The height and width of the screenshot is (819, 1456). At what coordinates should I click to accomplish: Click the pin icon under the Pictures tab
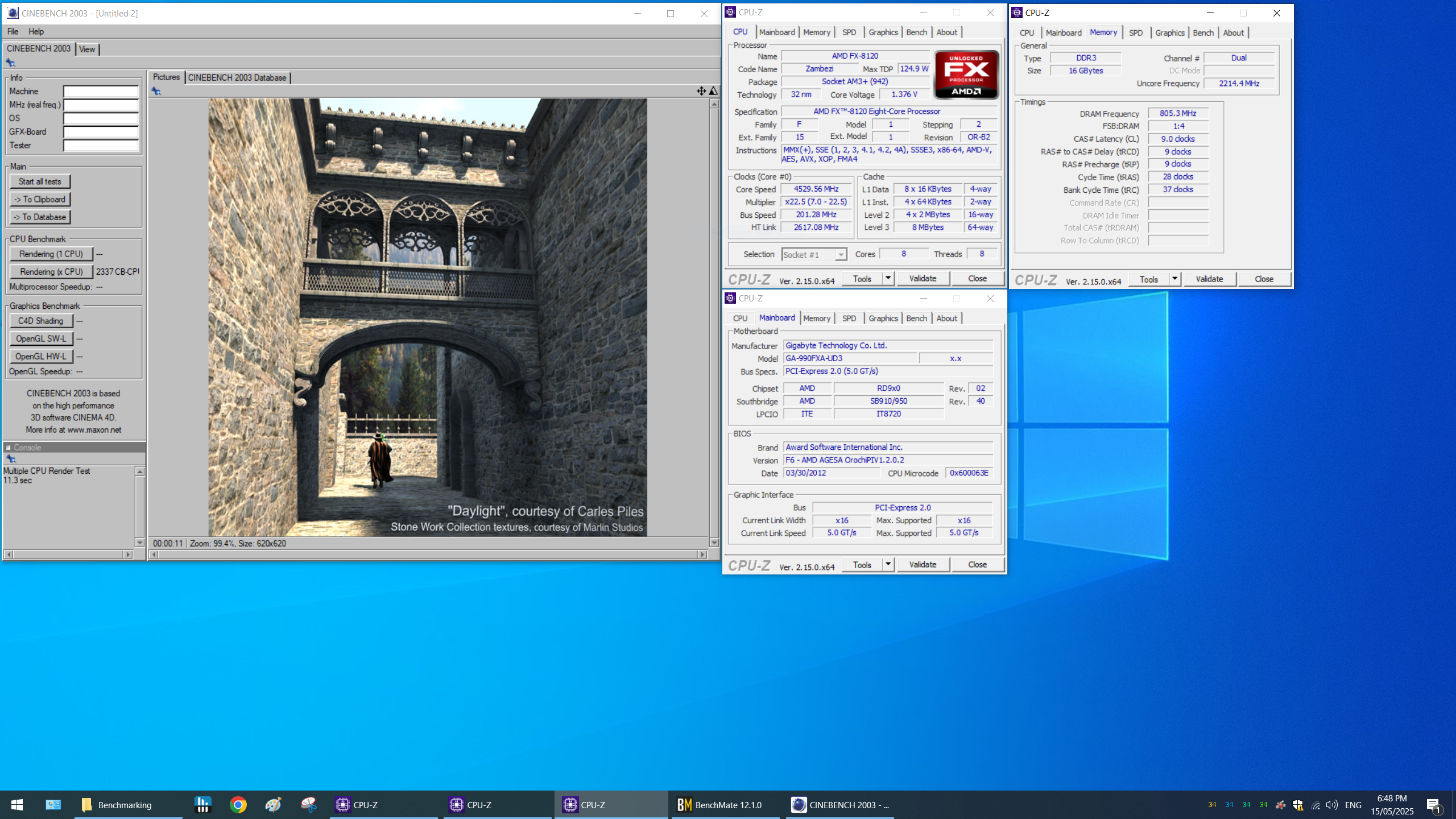click(156, 91)
